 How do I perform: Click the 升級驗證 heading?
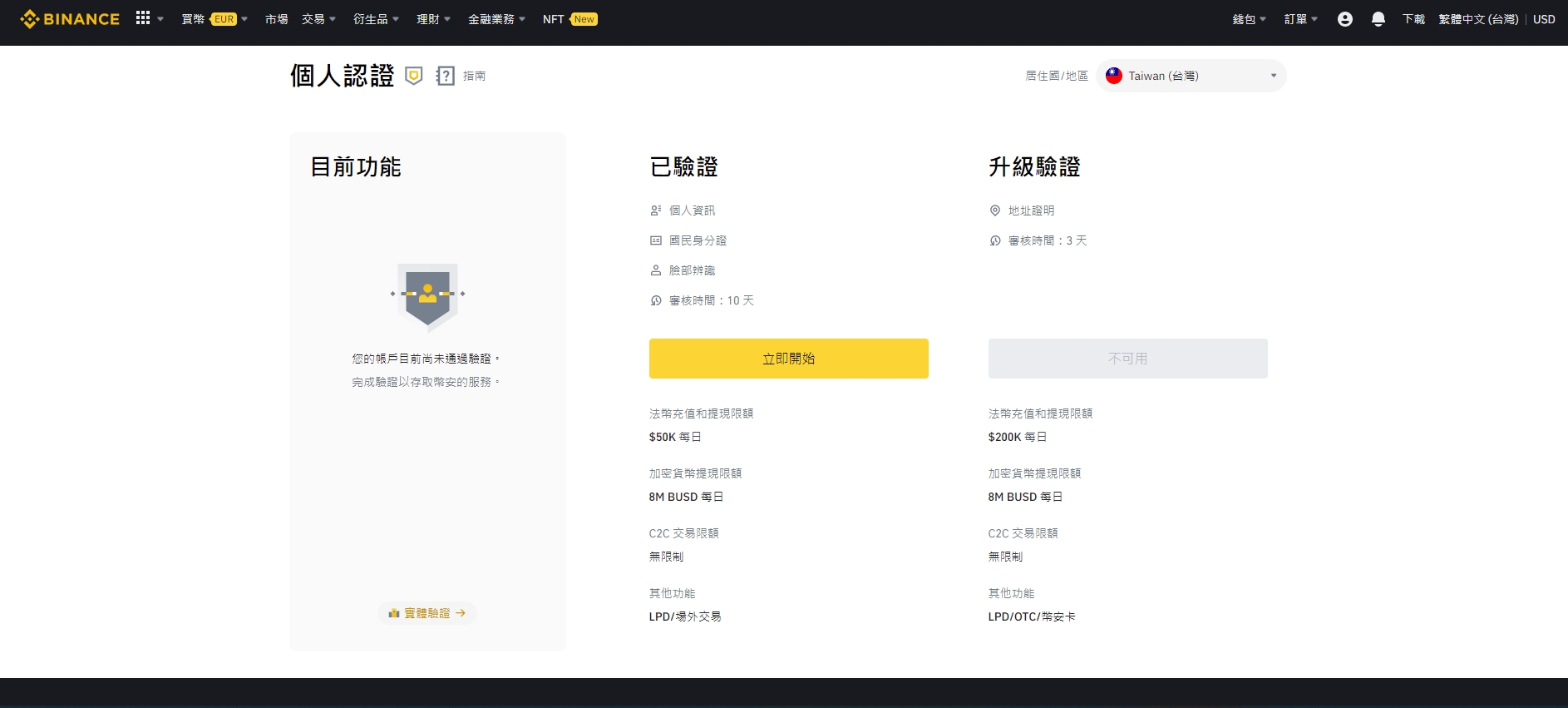click(x=1034, y=167)
